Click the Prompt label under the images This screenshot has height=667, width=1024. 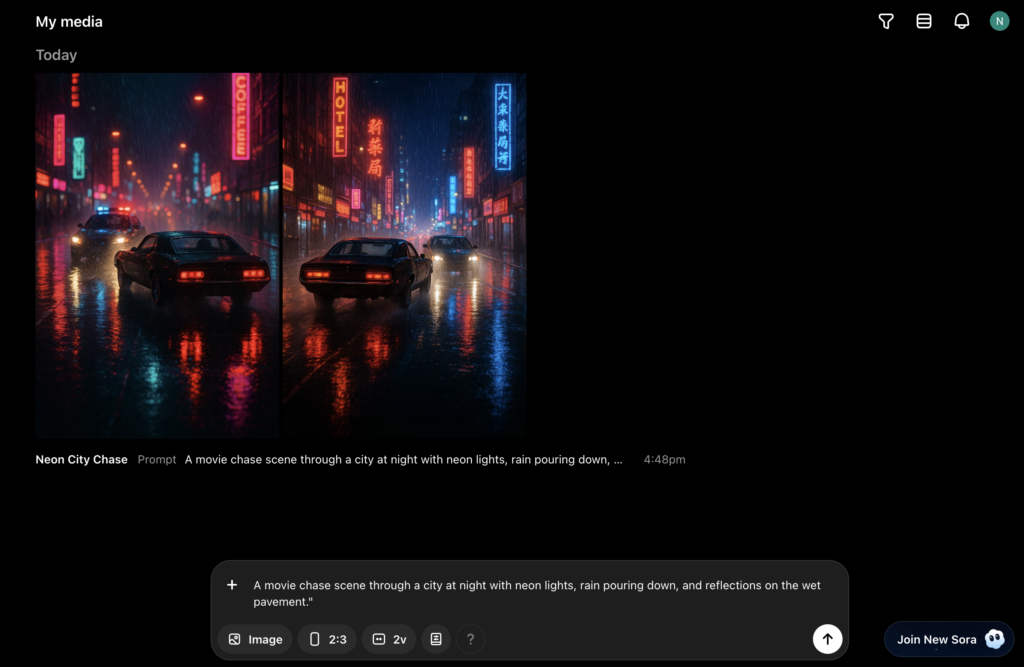[x=157, y=460]
